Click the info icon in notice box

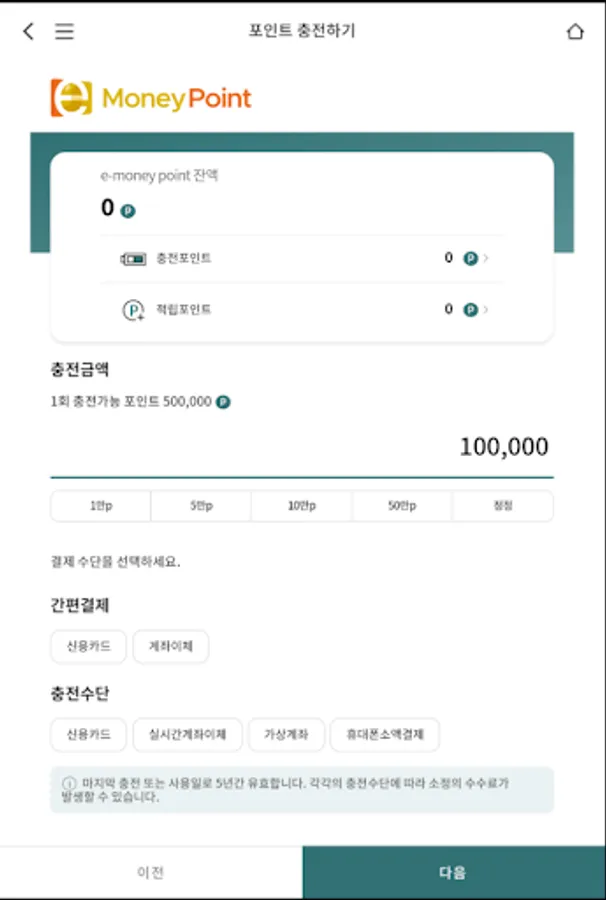[x=69, y=783]
